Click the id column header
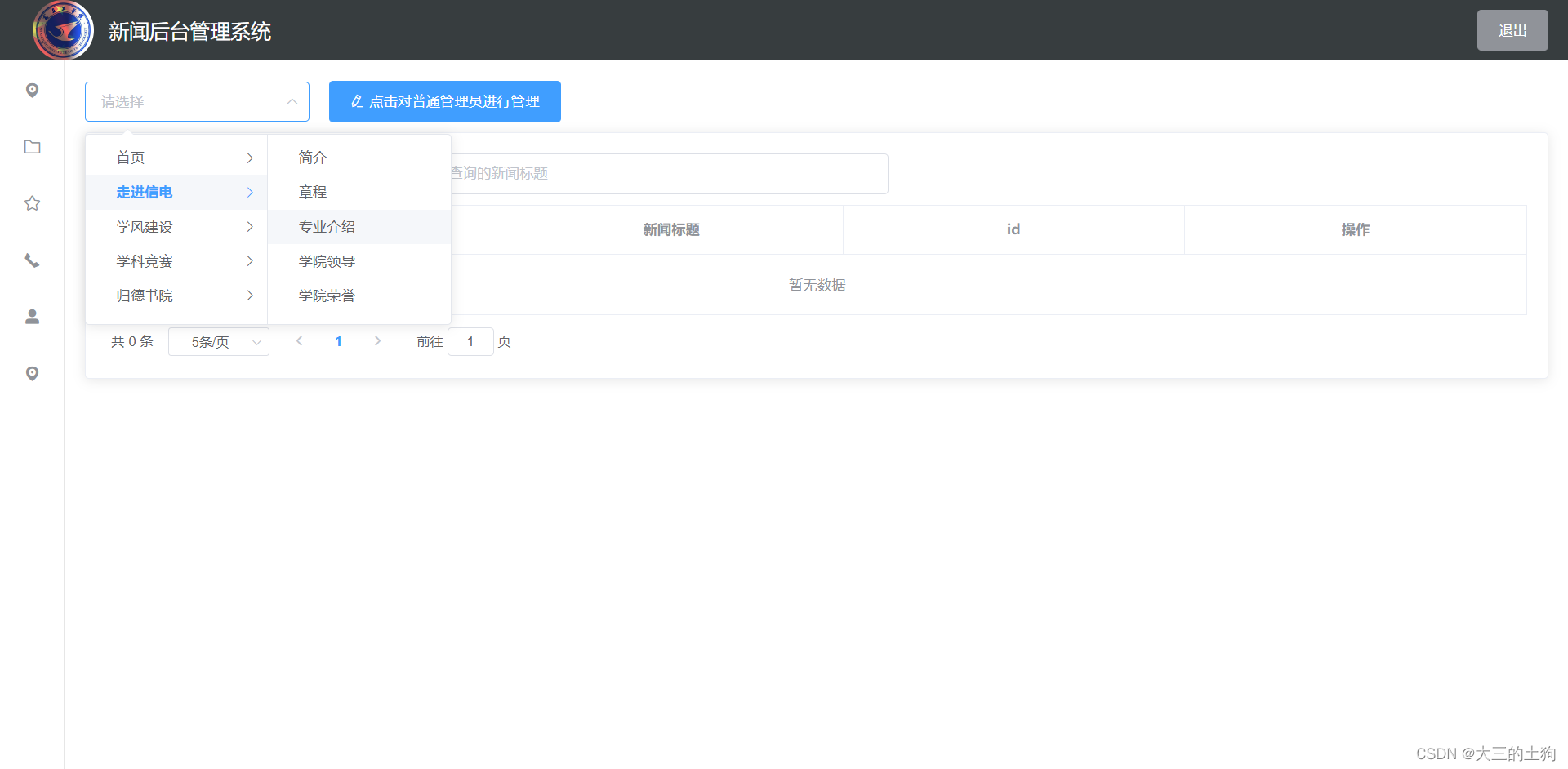Viewport: 1568px width, 769px height. [x=1013, y=229]
